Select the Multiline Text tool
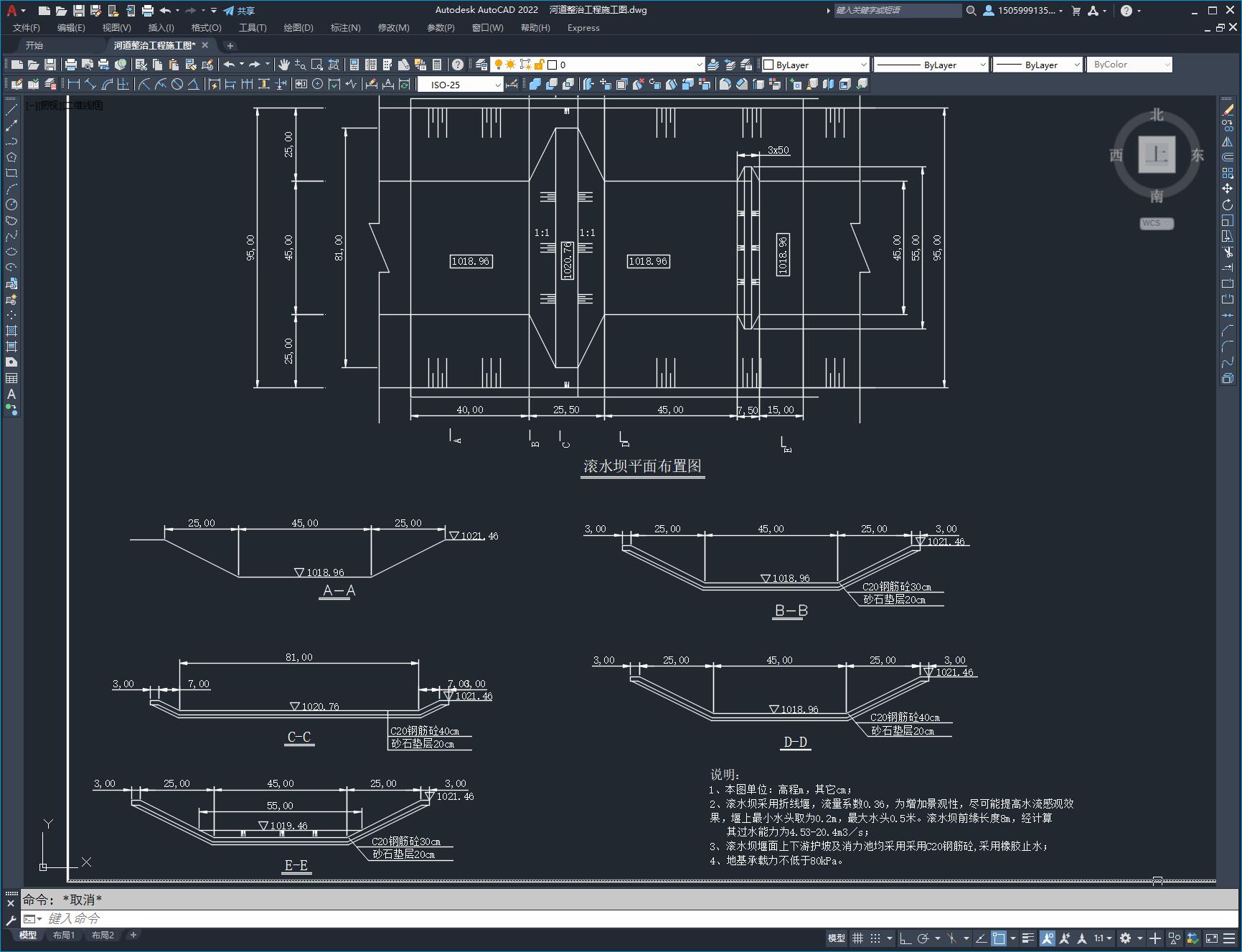Image resolution: width=1242 pixels, height=952 pixels. coord(11,394)
